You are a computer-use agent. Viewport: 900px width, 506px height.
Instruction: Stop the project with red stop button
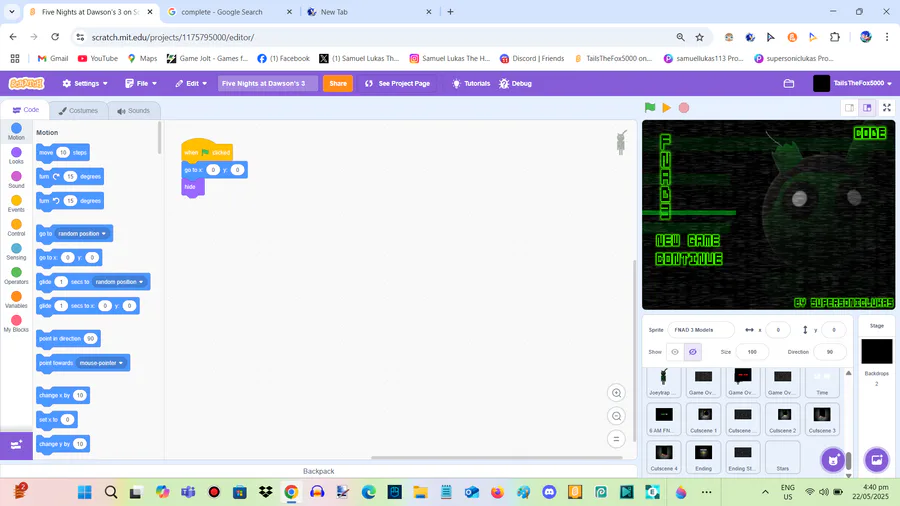684,107
